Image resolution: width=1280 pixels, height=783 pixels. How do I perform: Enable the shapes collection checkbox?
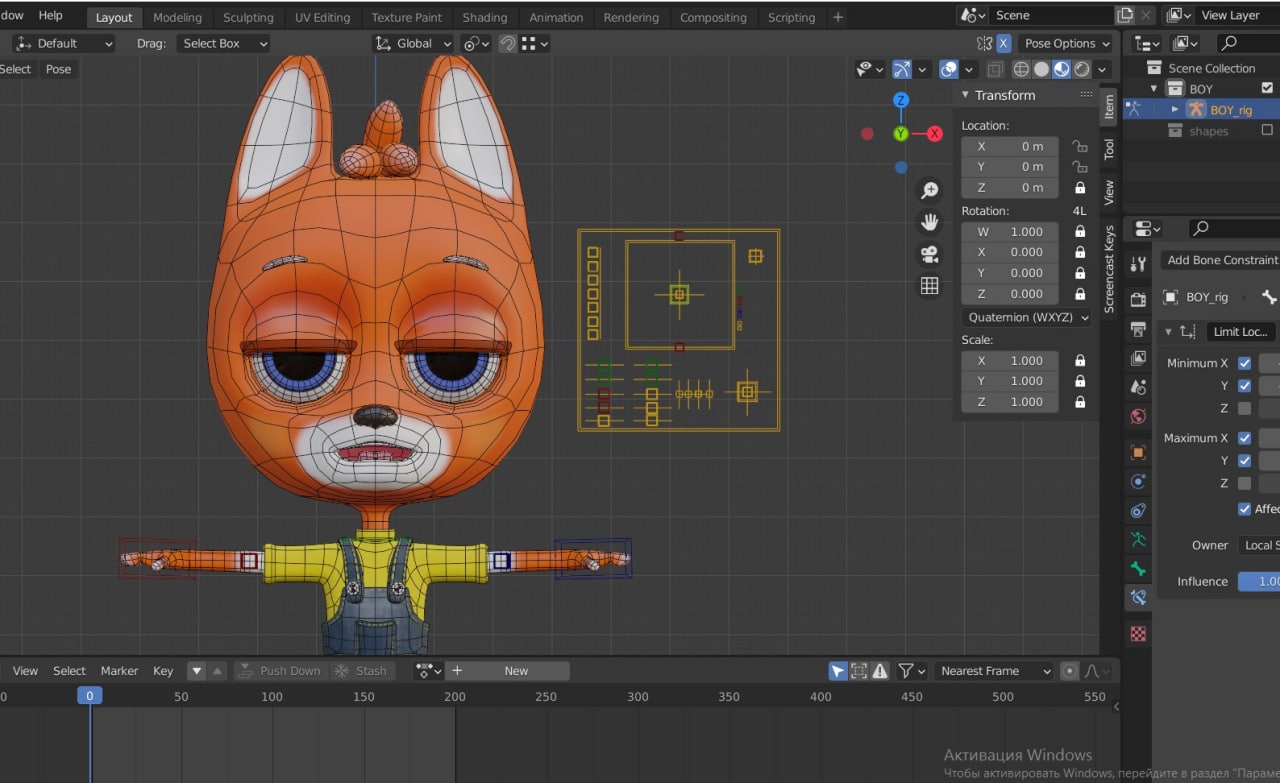(x=1267, y=131)
